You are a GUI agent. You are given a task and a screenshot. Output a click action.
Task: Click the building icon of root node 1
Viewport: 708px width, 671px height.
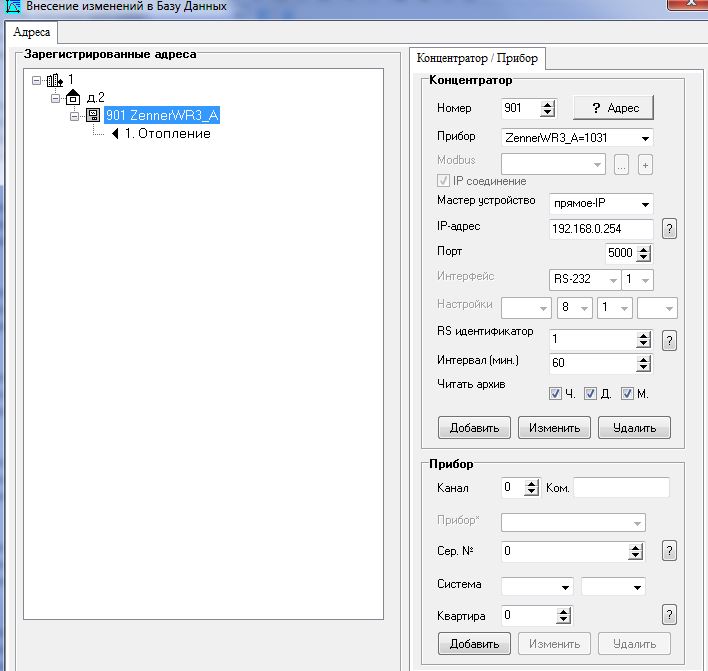tap(54, 81)
